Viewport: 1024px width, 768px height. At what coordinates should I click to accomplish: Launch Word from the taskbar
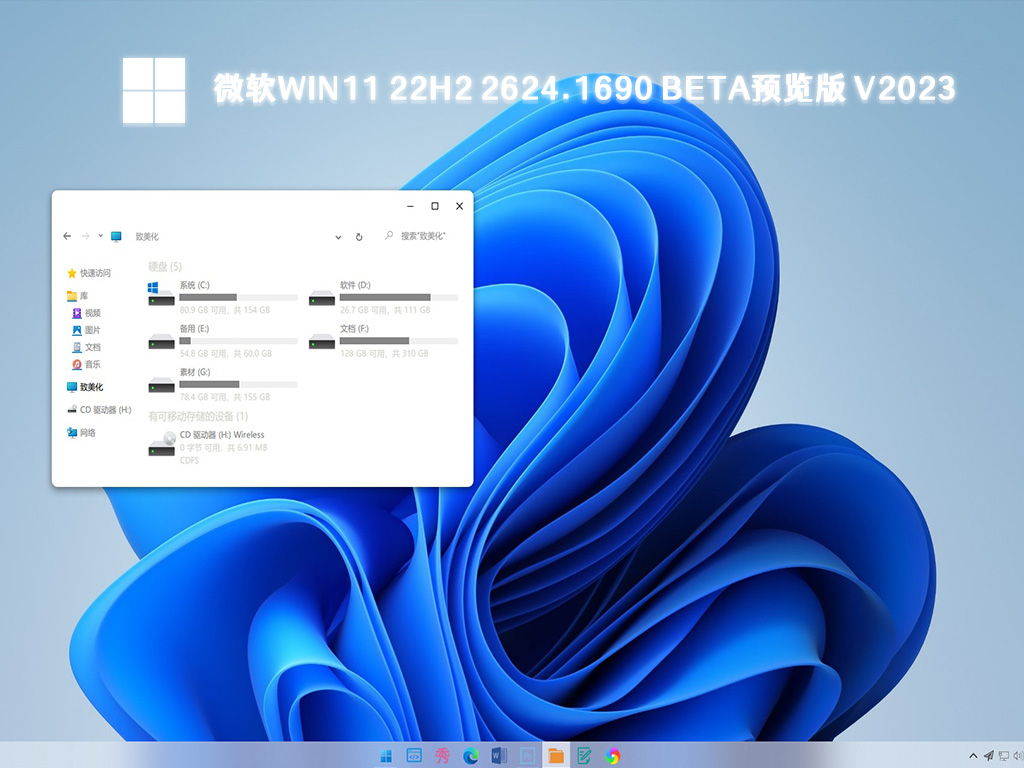point(497,755)
